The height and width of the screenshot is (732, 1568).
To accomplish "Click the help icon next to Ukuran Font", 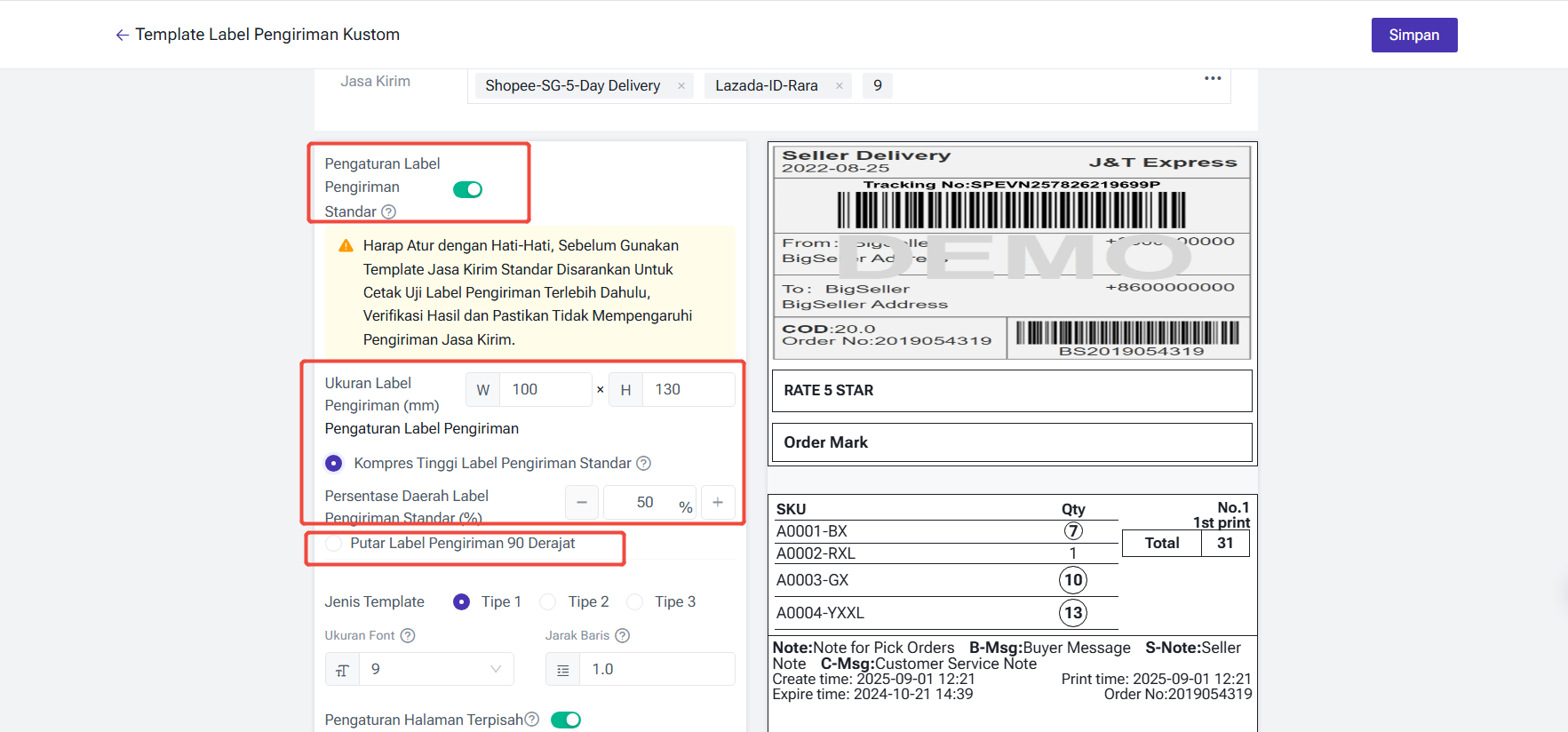I will click(408, 636).
